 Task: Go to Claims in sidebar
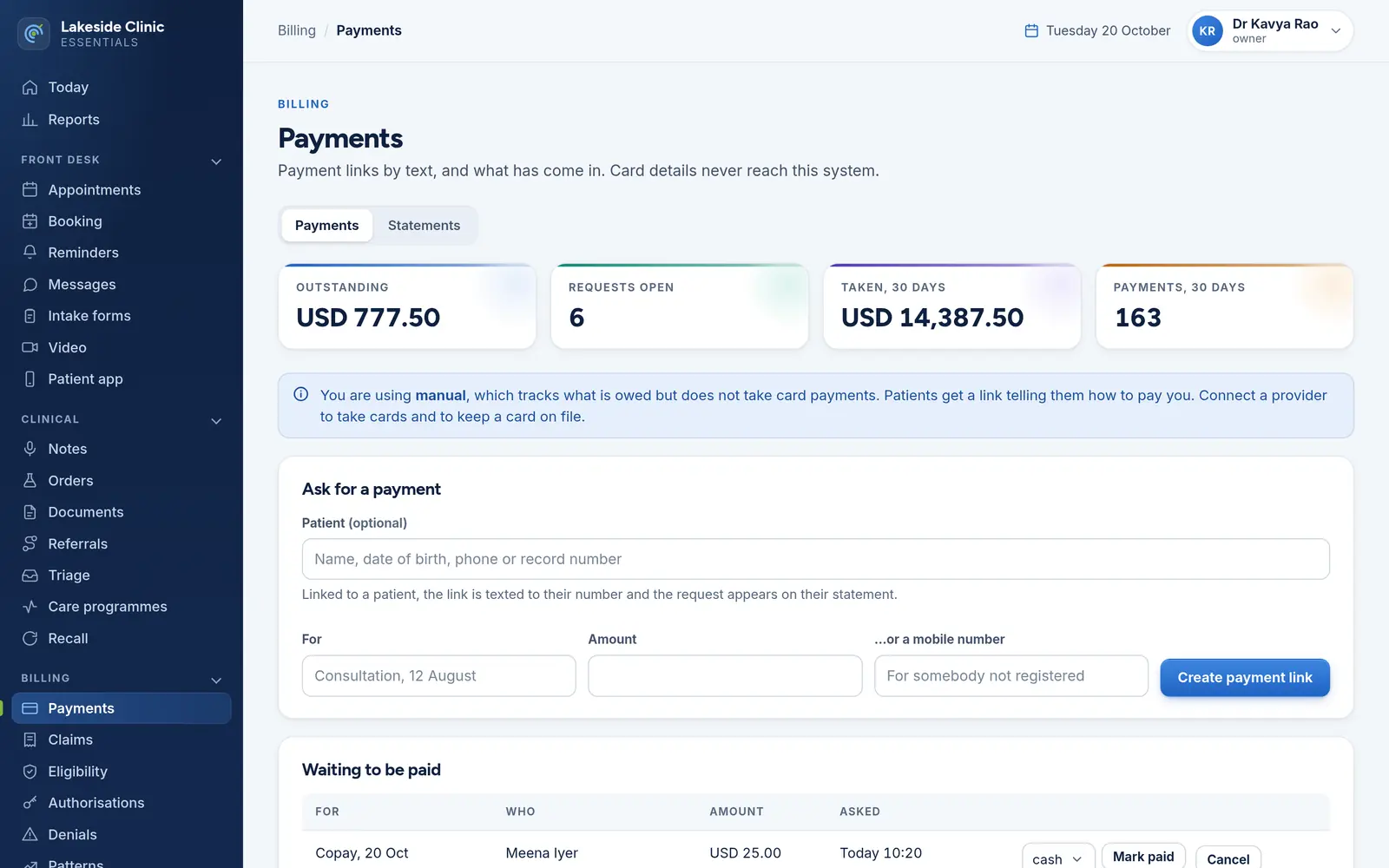click(122, 740)
